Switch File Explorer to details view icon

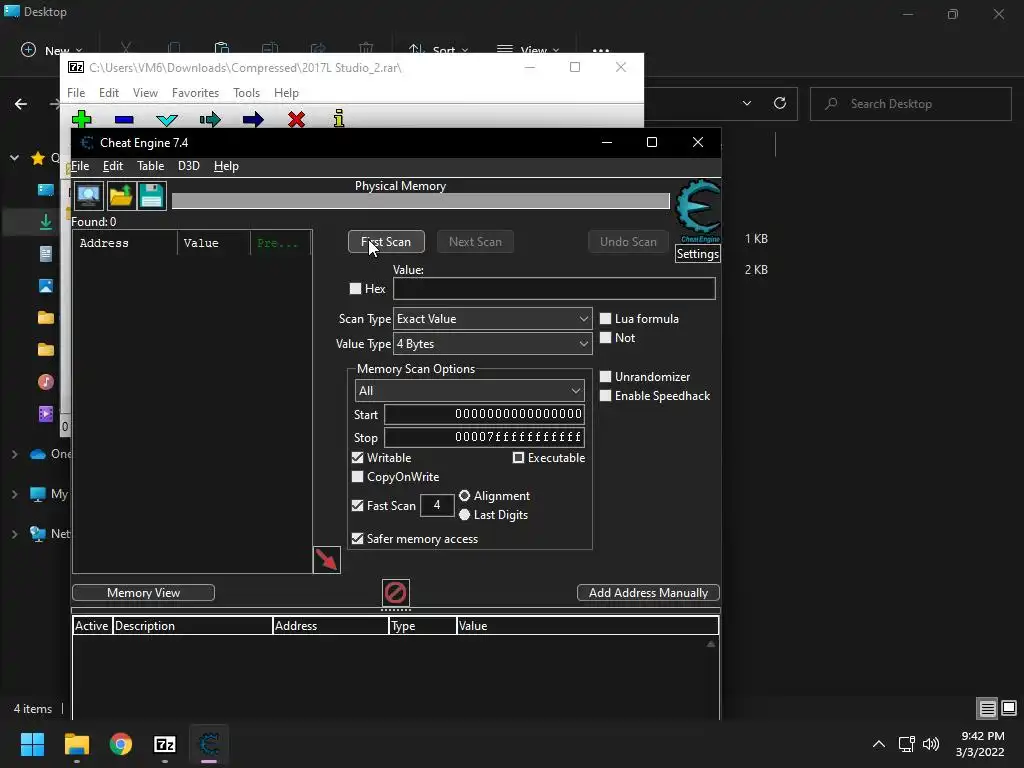point(987,708)
